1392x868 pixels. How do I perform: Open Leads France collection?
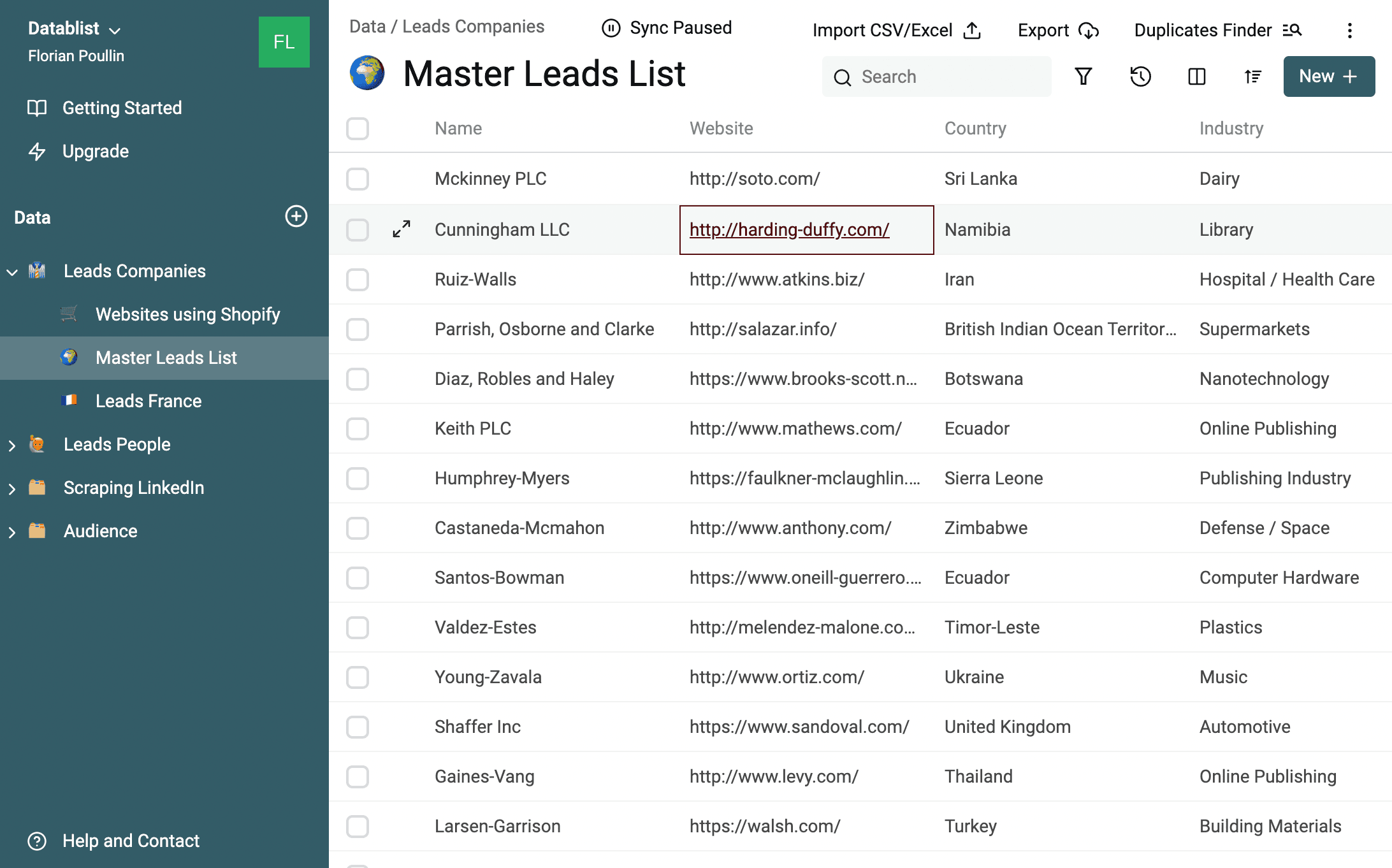click(149, 401)
